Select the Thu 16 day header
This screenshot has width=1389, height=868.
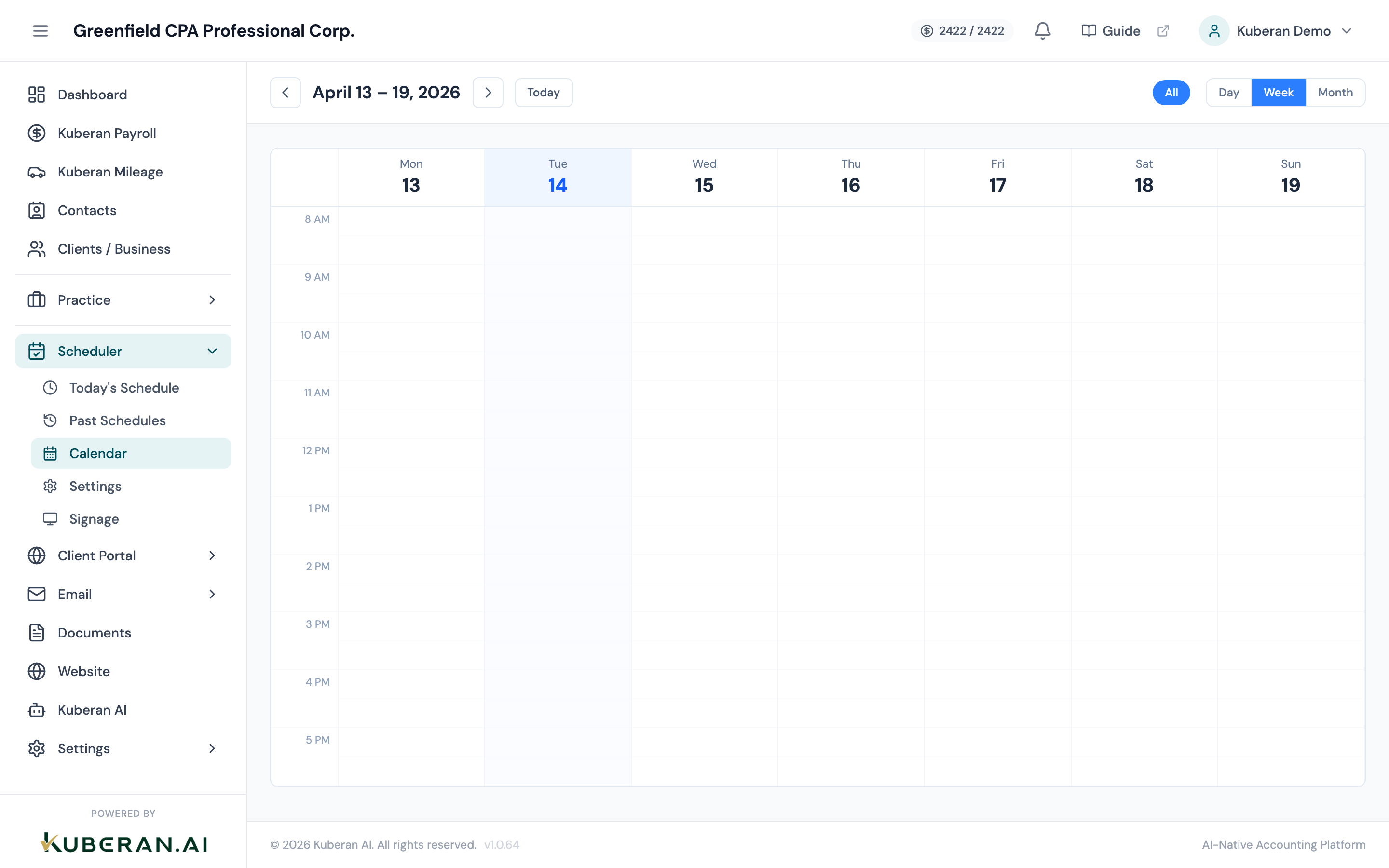[851, 177]
